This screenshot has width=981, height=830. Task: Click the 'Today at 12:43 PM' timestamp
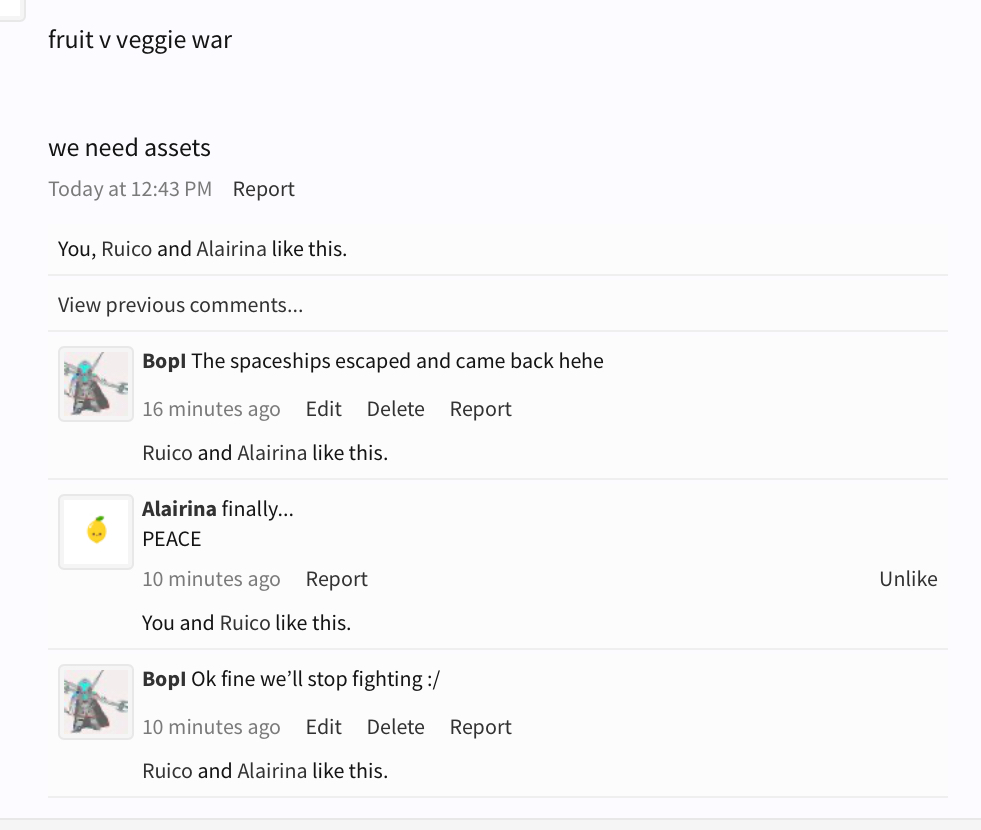[x=130, y=189]
